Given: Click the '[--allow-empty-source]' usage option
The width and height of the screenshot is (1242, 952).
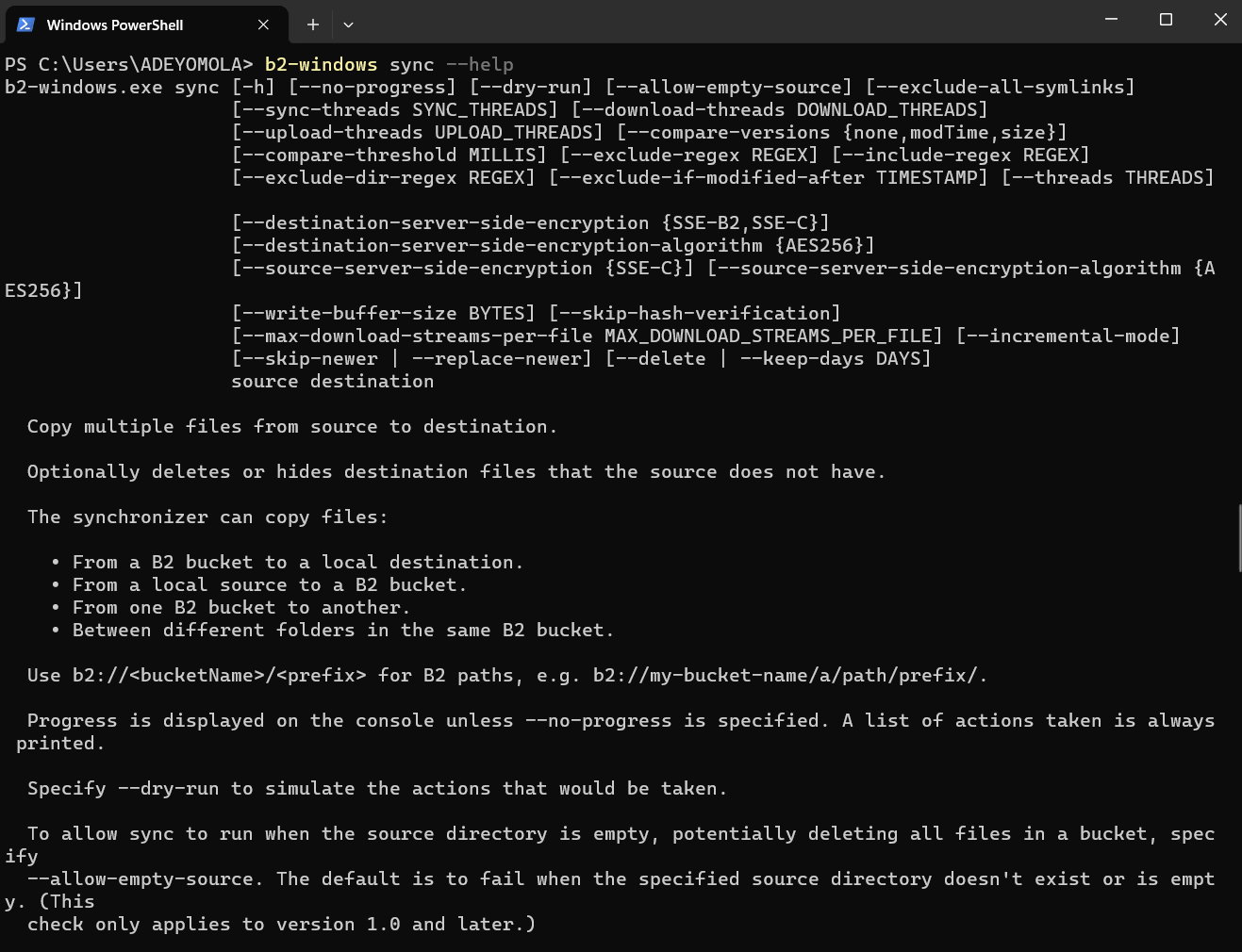Looking at the screenshot, I should tap(729, 87).
